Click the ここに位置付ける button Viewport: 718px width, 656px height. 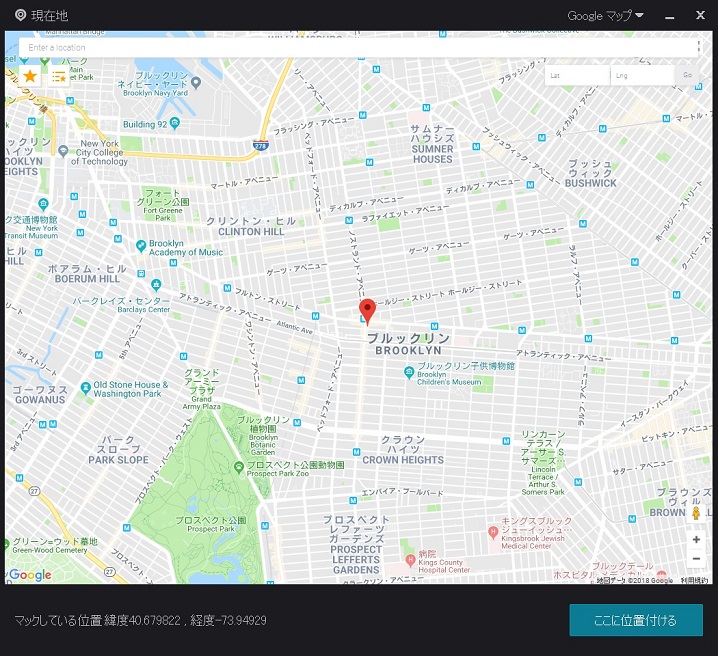(x=635, y=620)
